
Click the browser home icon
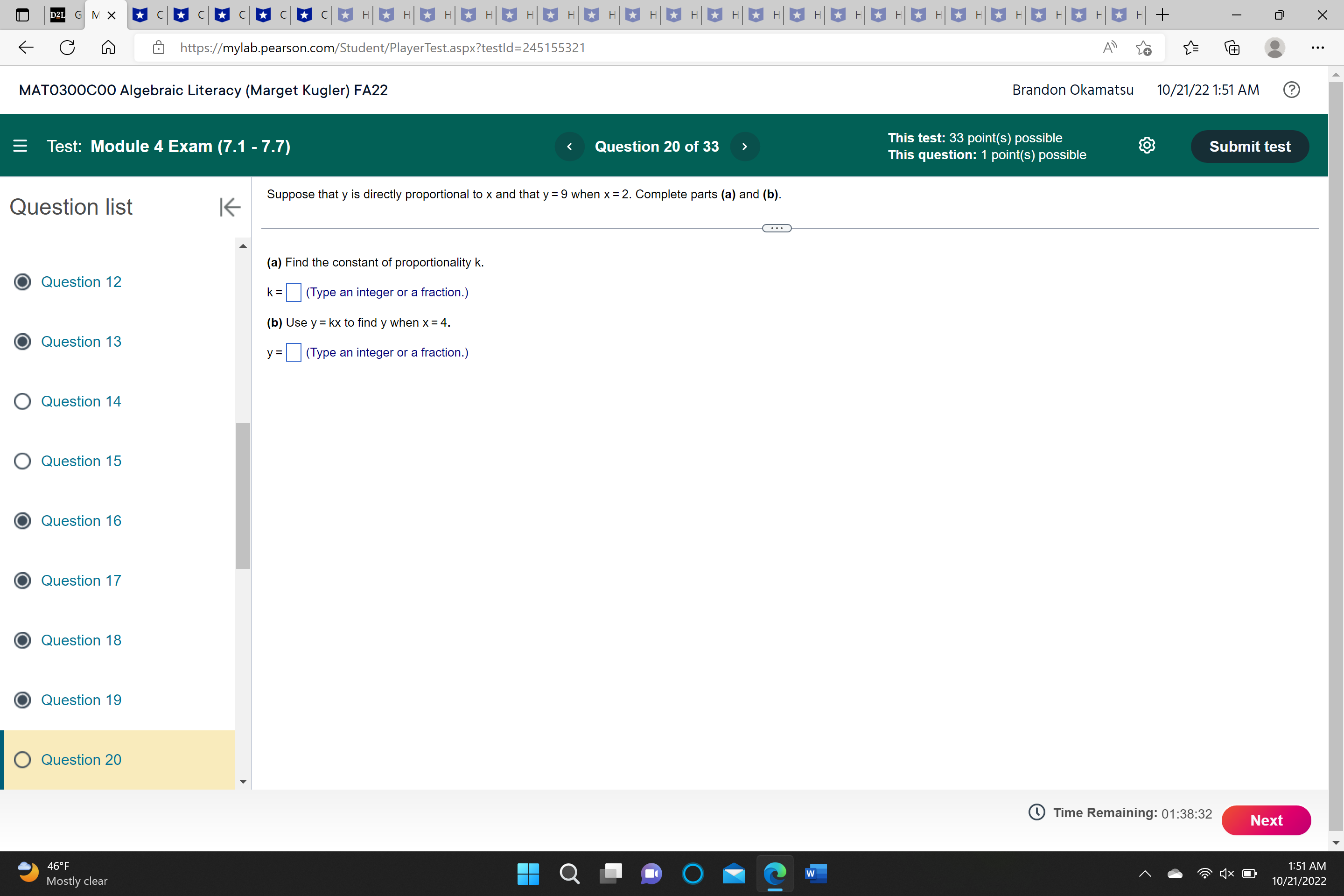(108, 48)
